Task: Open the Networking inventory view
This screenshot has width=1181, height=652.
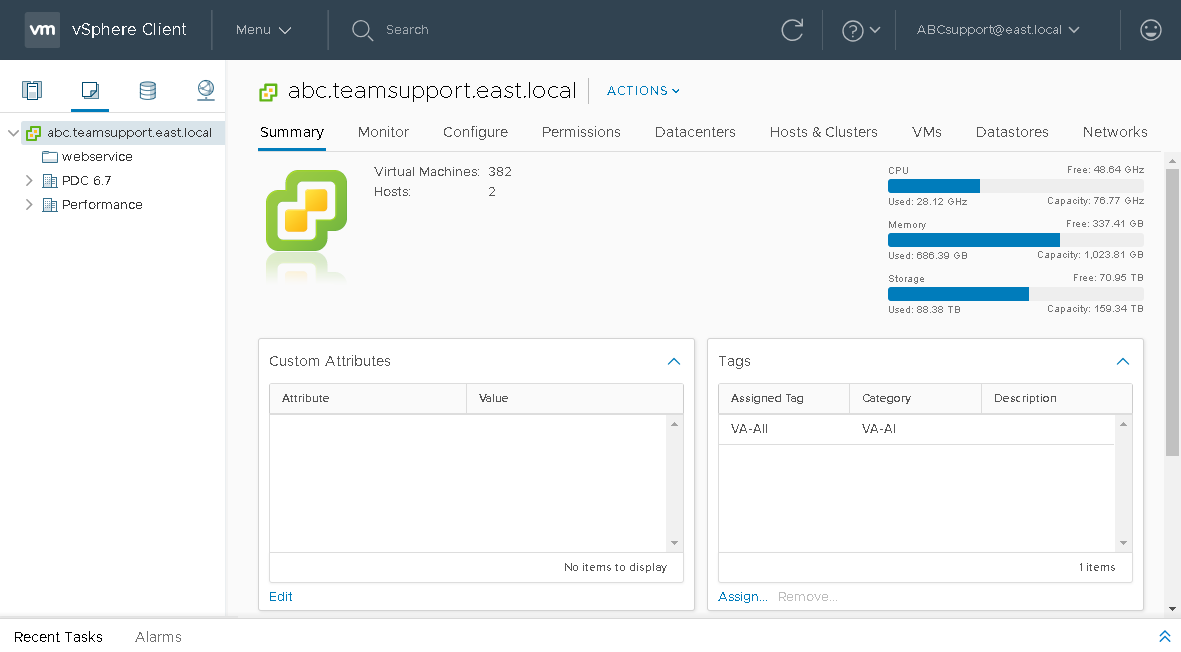Action: pyautogui.click(x=205, y=89)
